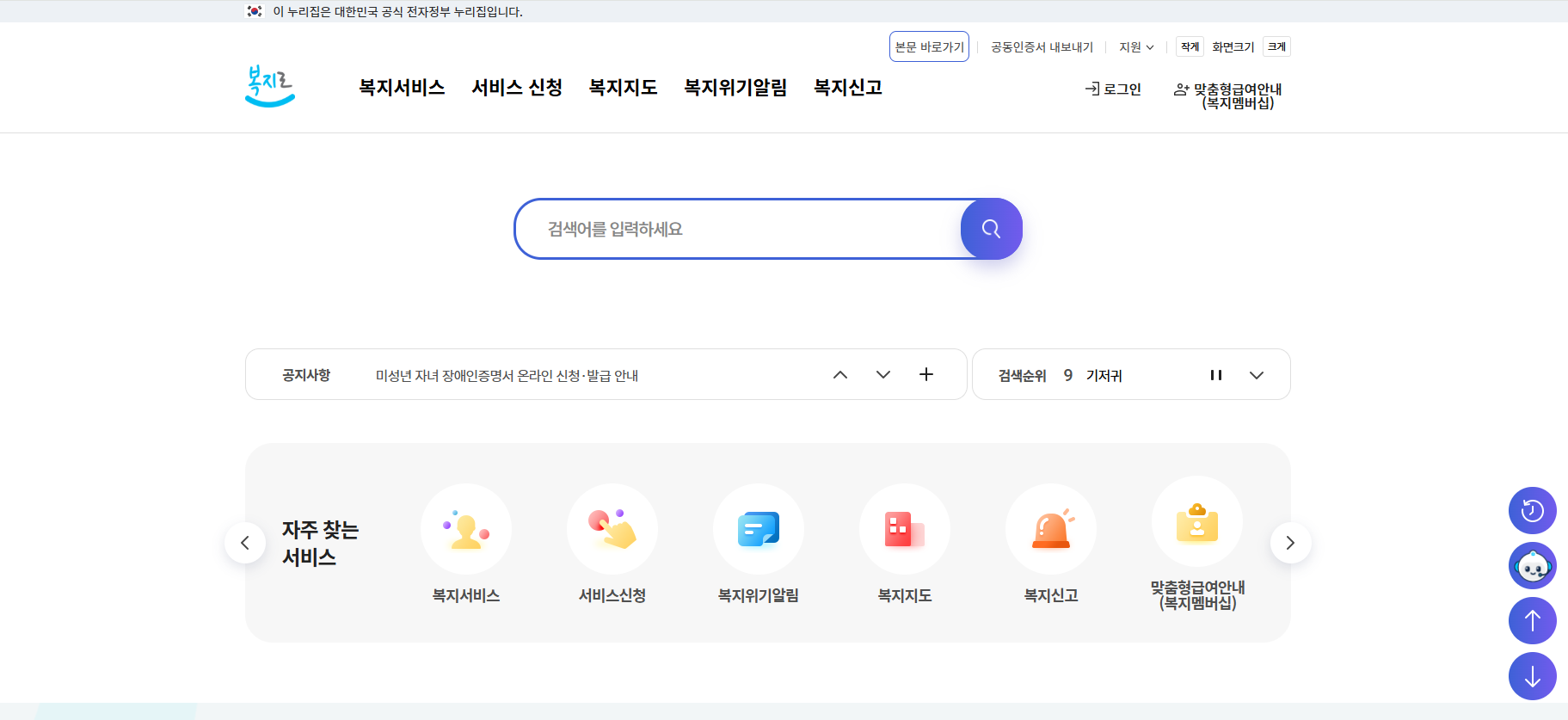
Task: Decrease screen size with 작게
Action: (x=1190, y=47)
